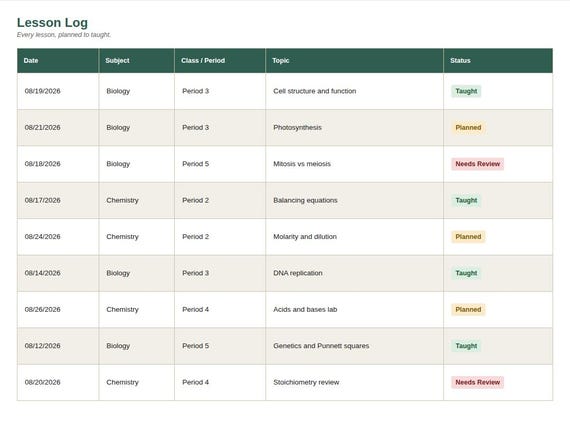Click the topic 'DNA replication'
Screen dimensions: 570x422
(x=298, y=273)
